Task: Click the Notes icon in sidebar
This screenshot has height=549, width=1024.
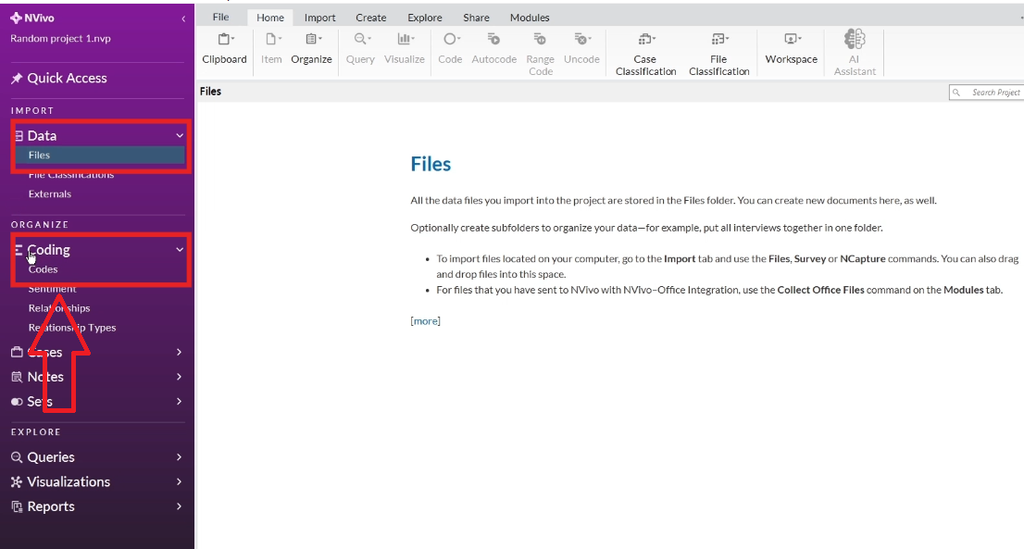Action: [17, 377]
